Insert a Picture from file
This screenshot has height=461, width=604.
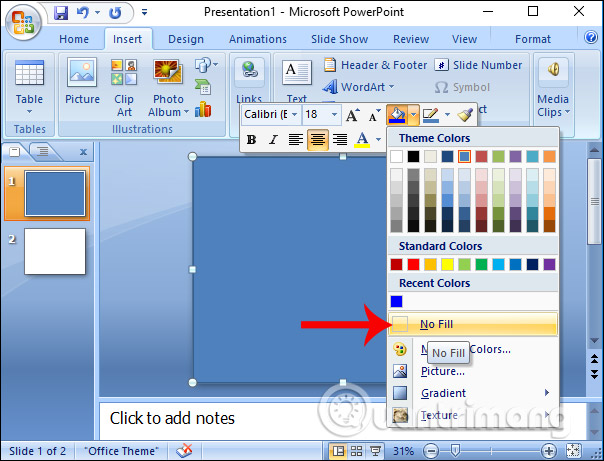pyautogui.click(x=82, y=82)
